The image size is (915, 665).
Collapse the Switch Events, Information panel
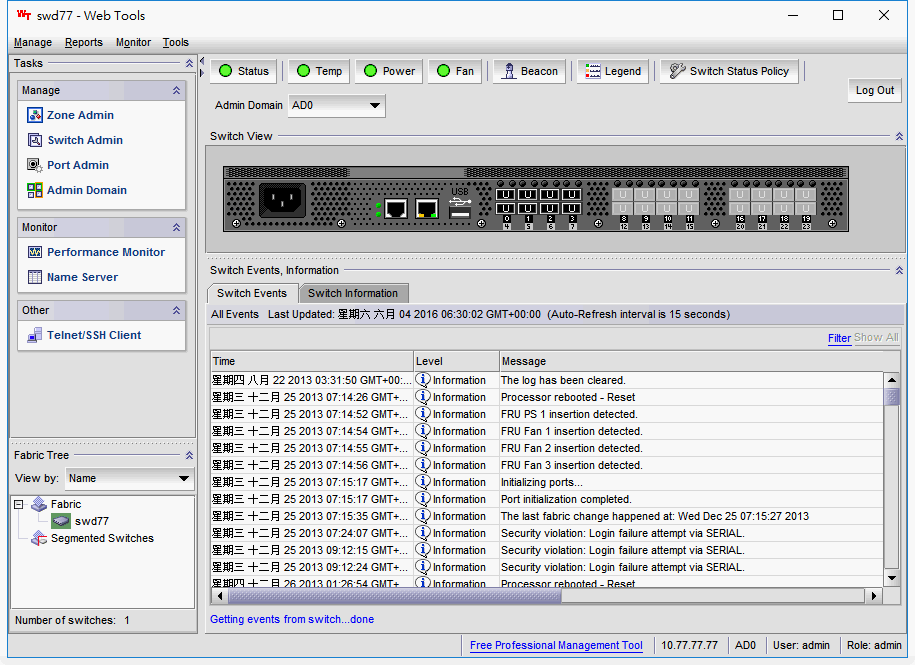[899, 270]
